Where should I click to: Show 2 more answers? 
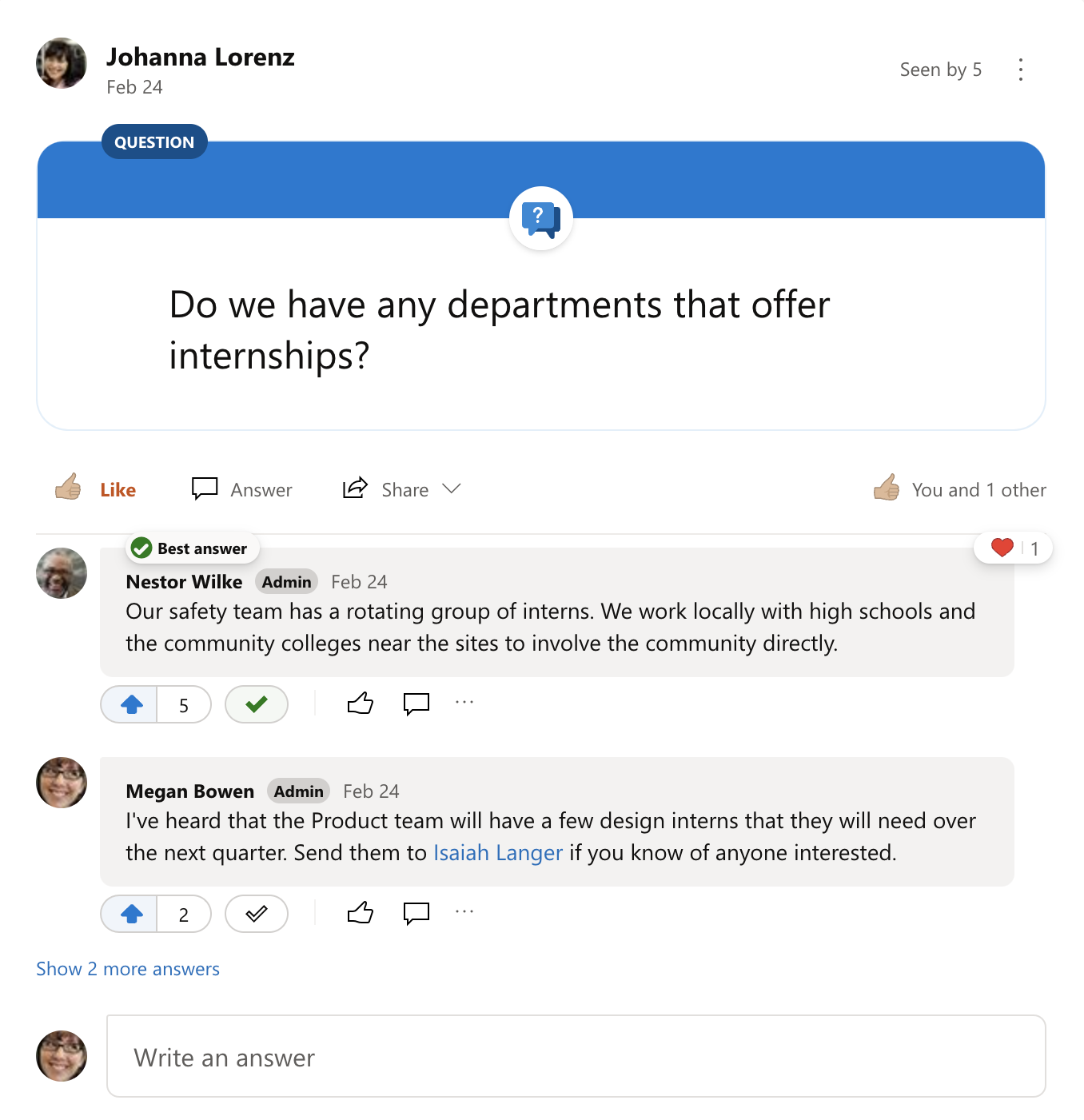(x=127, y=968)
